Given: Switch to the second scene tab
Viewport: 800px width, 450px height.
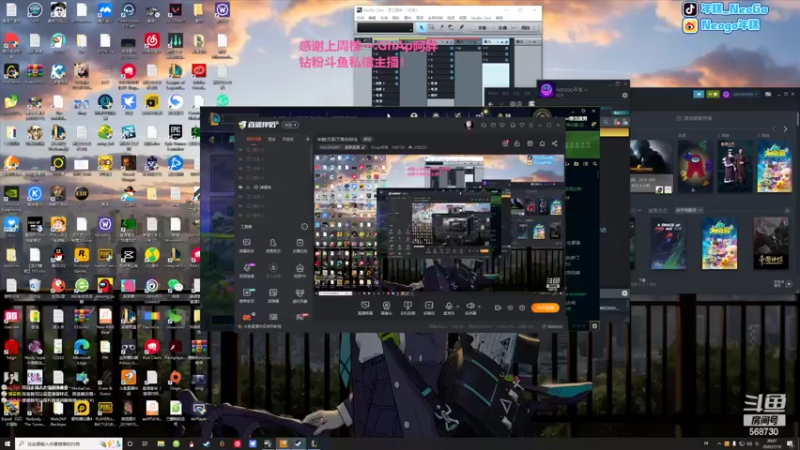Looking at the screenshot, I should pyautogui.click(x=272, y=139).
